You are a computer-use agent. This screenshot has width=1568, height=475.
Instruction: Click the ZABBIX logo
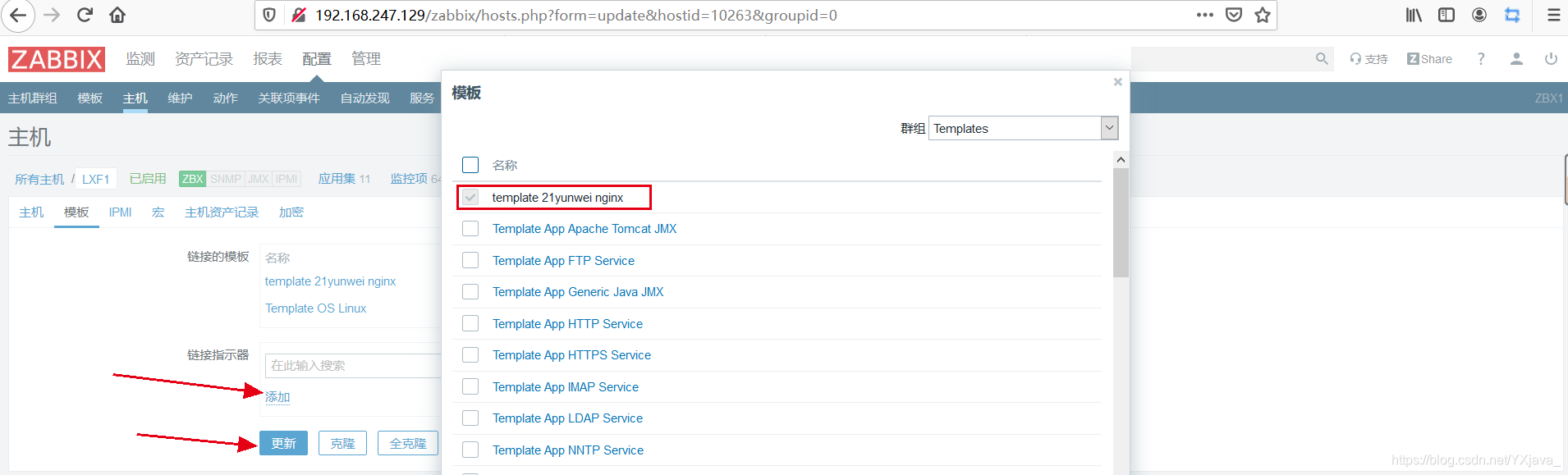point(57,59)
